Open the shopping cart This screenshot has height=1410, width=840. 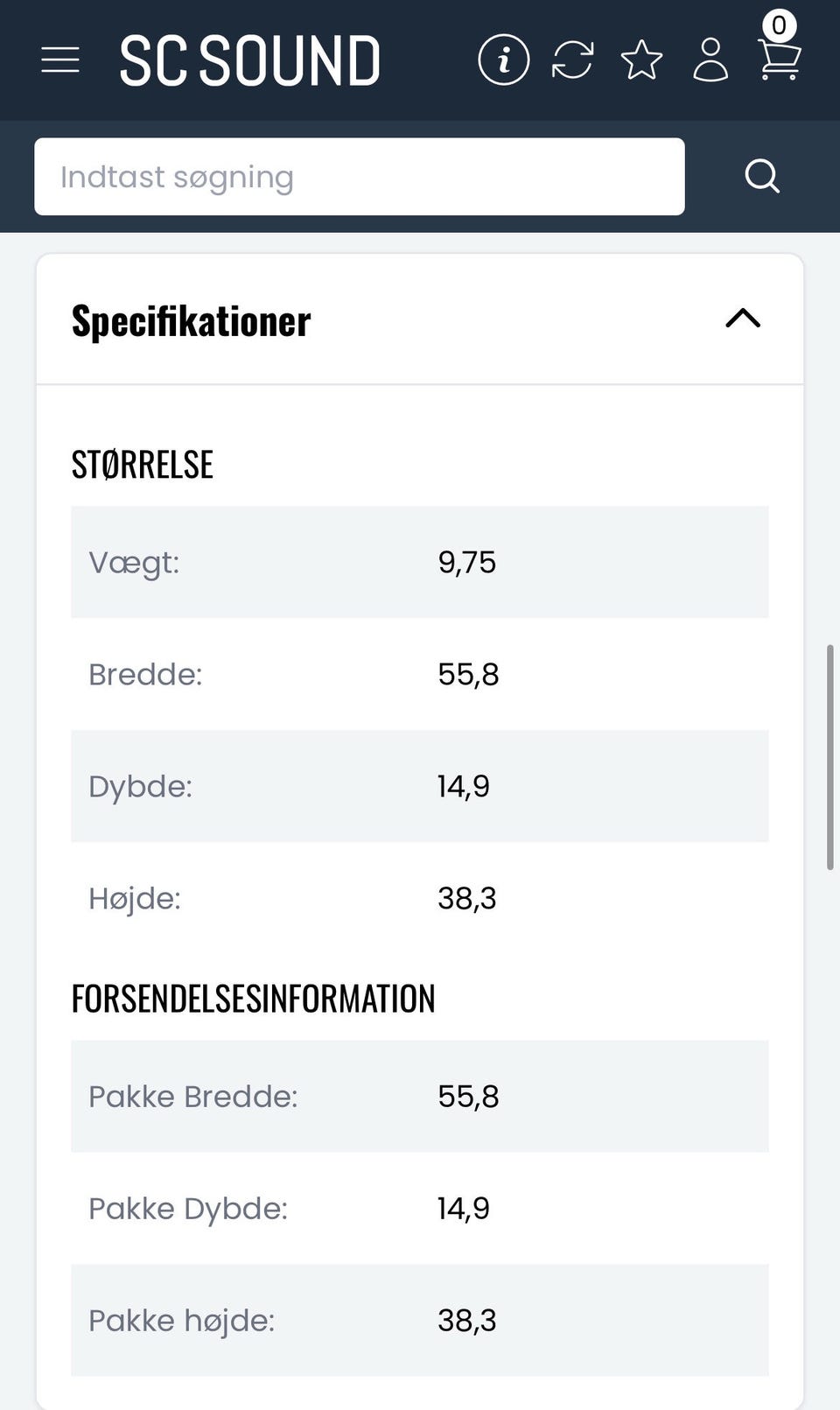coord(779,63)
